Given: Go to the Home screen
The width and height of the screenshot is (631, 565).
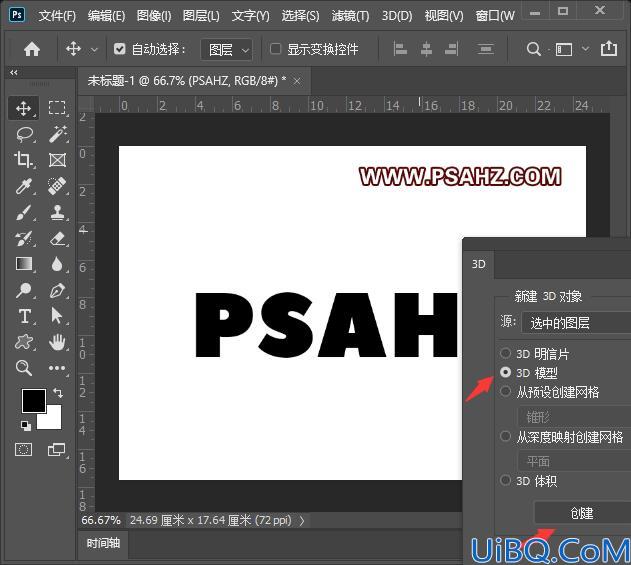Looking at the screenshot, I should [32, 49].
